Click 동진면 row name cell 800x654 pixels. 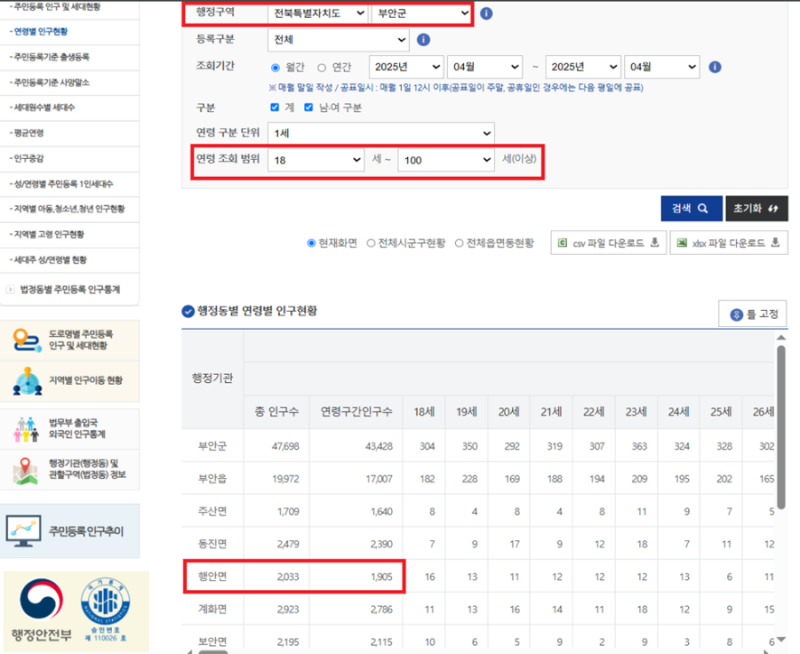point(213,544)
